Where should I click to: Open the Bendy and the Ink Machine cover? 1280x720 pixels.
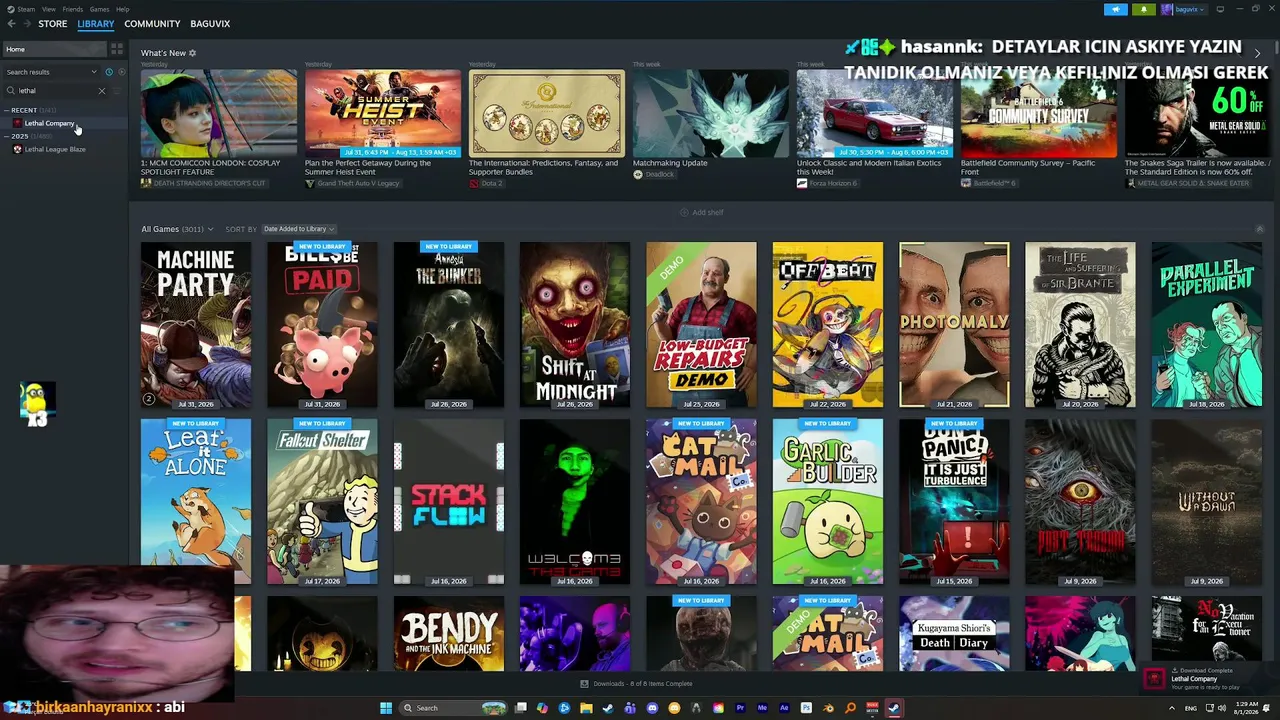(448, 634)
